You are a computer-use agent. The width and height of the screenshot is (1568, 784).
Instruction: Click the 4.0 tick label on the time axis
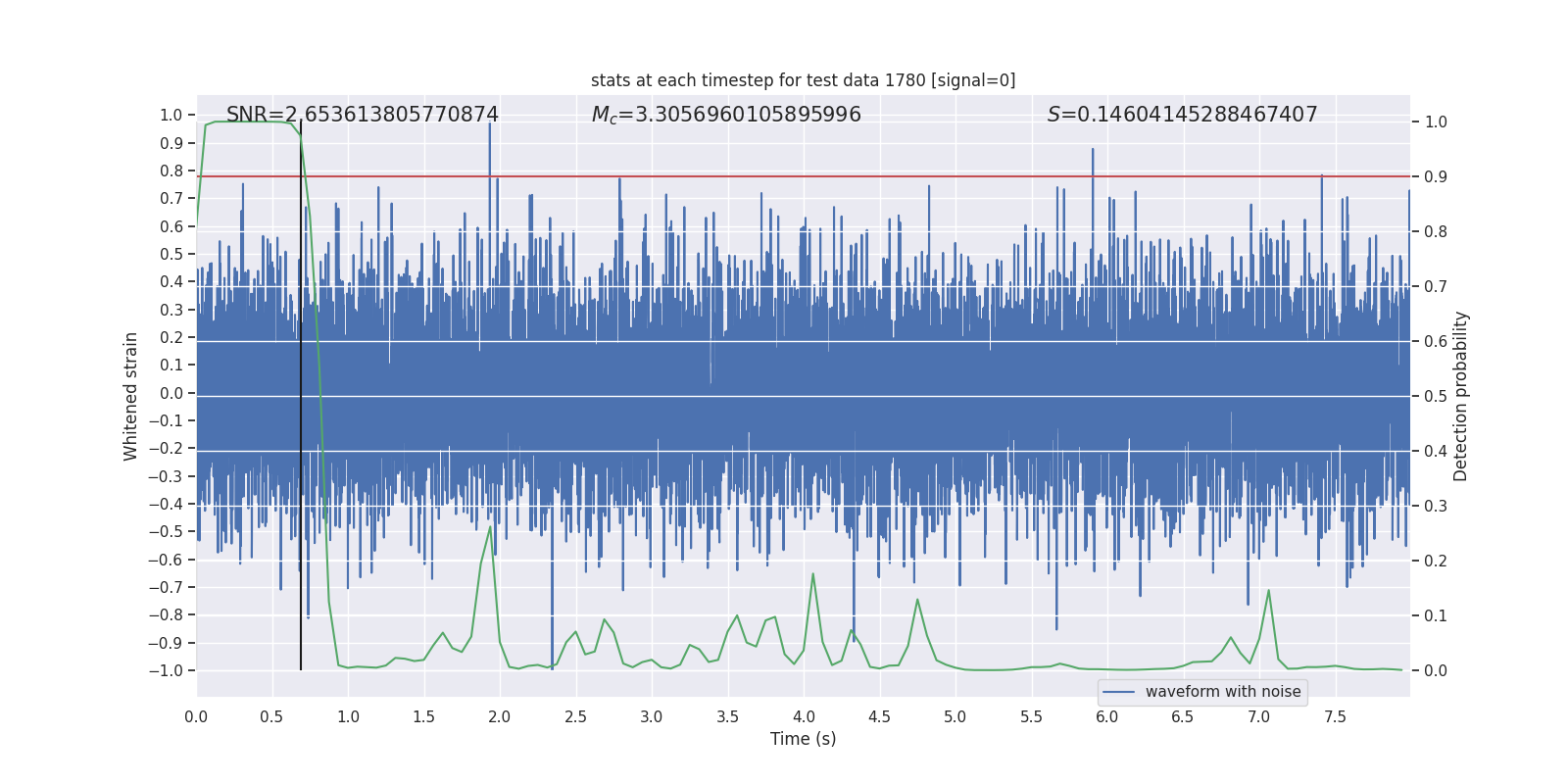point(804,716)
